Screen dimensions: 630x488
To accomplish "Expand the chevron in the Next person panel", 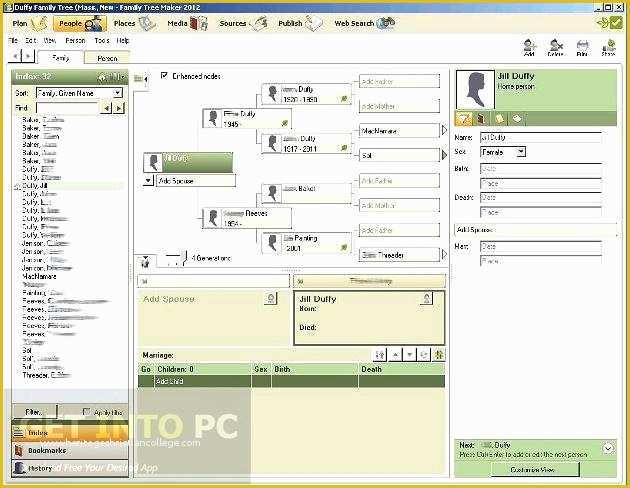I will coord(608,448).
